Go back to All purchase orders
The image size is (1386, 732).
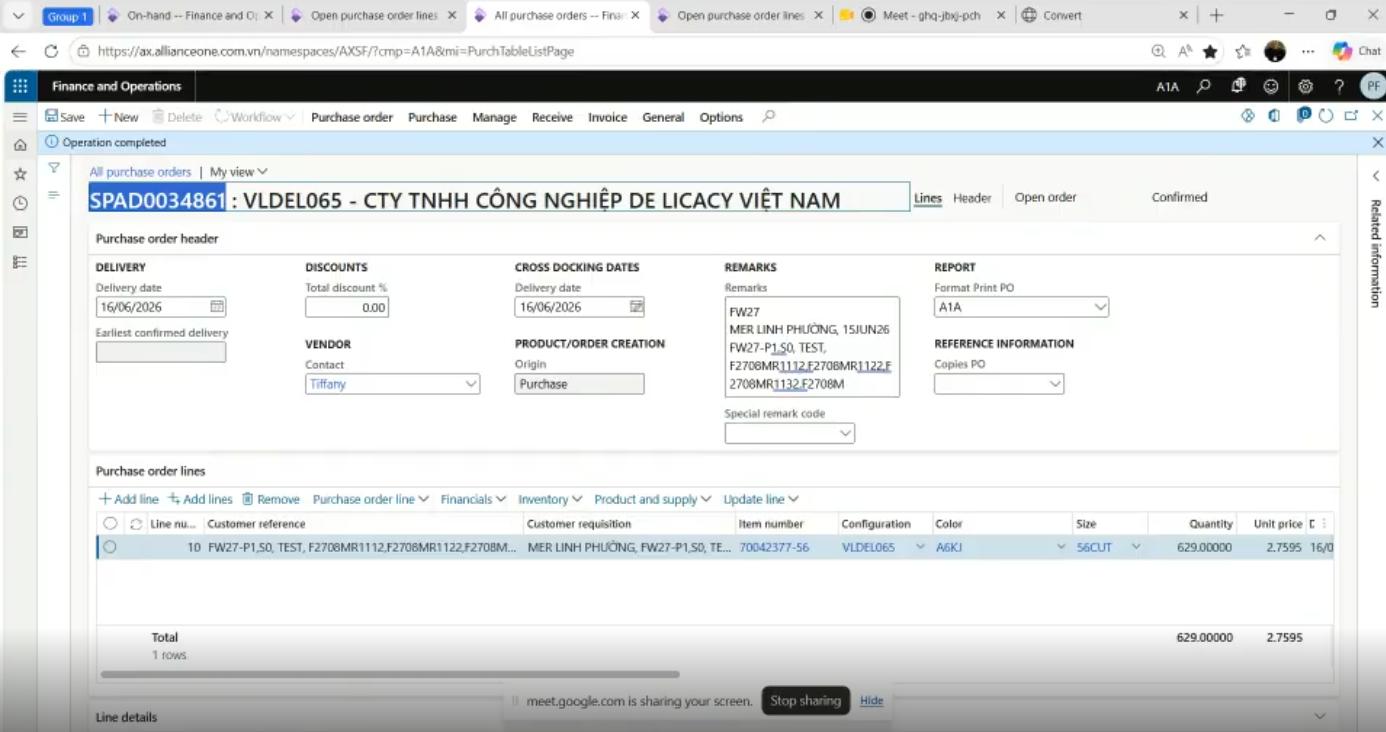tap(140, 172)
